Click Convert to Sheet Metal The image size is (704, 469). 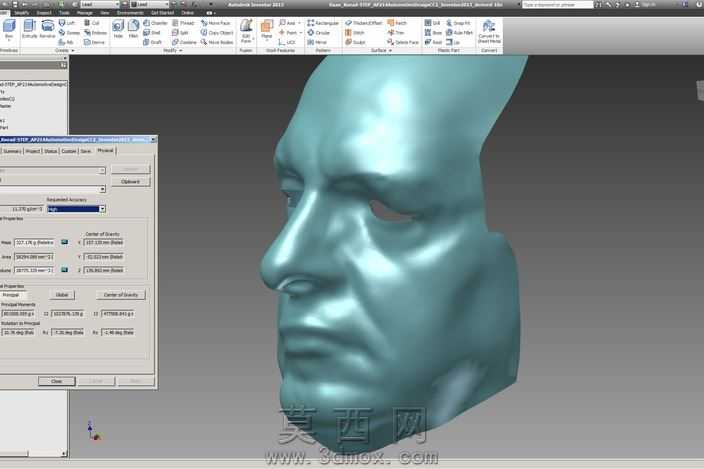[489, 31]
